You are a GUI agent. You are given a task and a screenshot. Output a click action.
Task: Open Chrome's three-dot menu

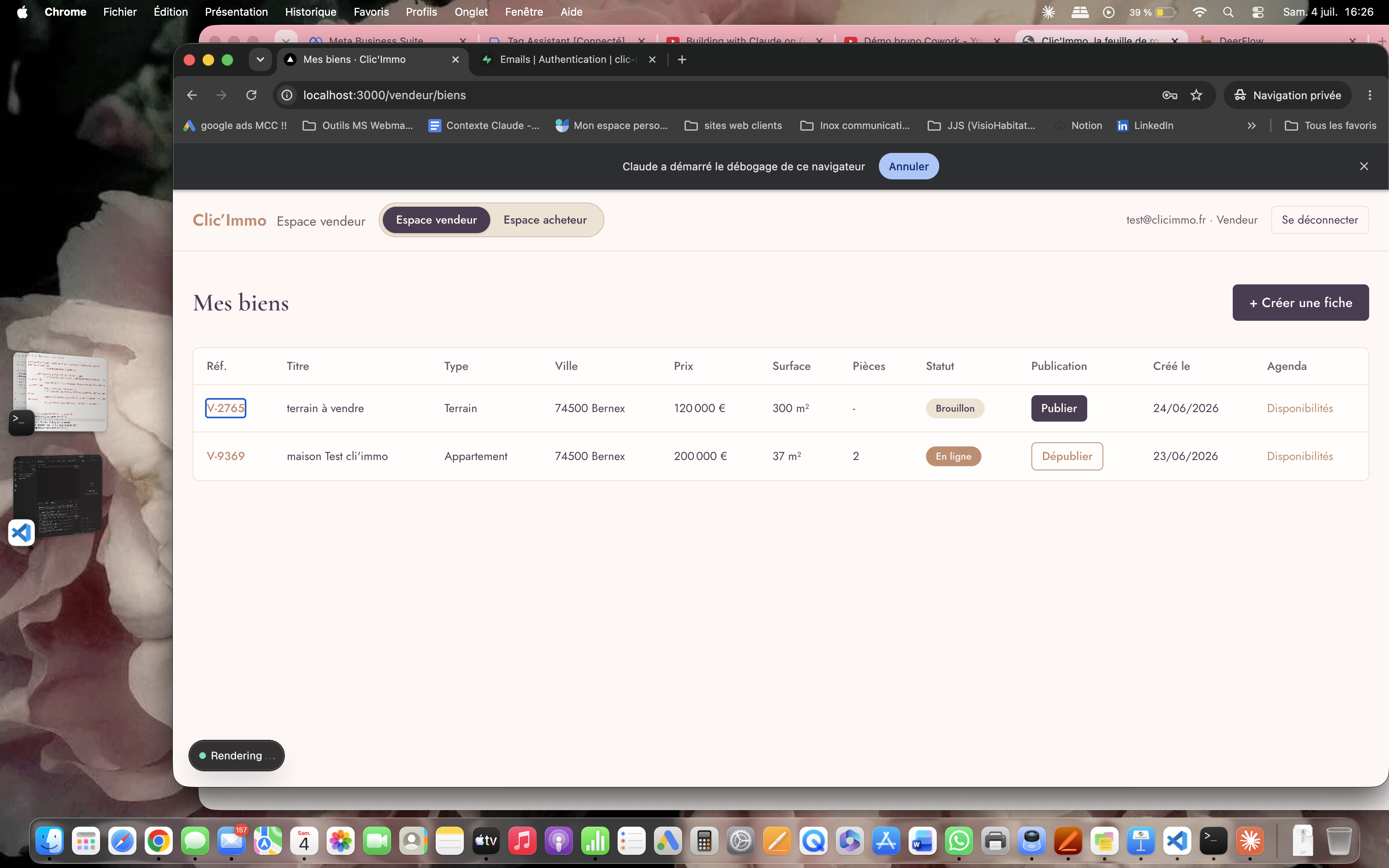1370,95
